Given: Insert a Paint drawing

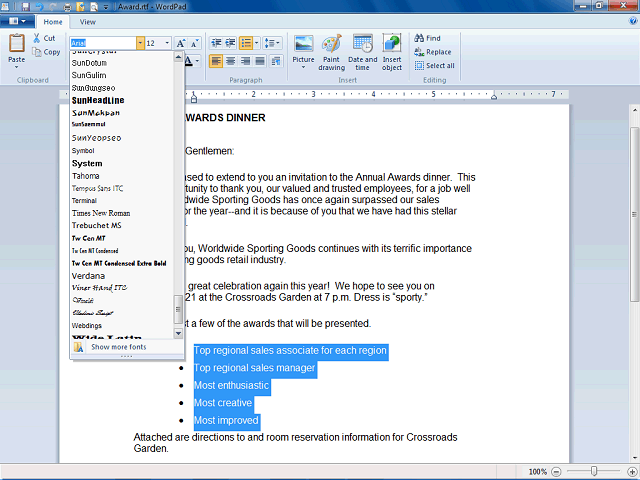Looking at the screenshot, I should pos(331,52).
